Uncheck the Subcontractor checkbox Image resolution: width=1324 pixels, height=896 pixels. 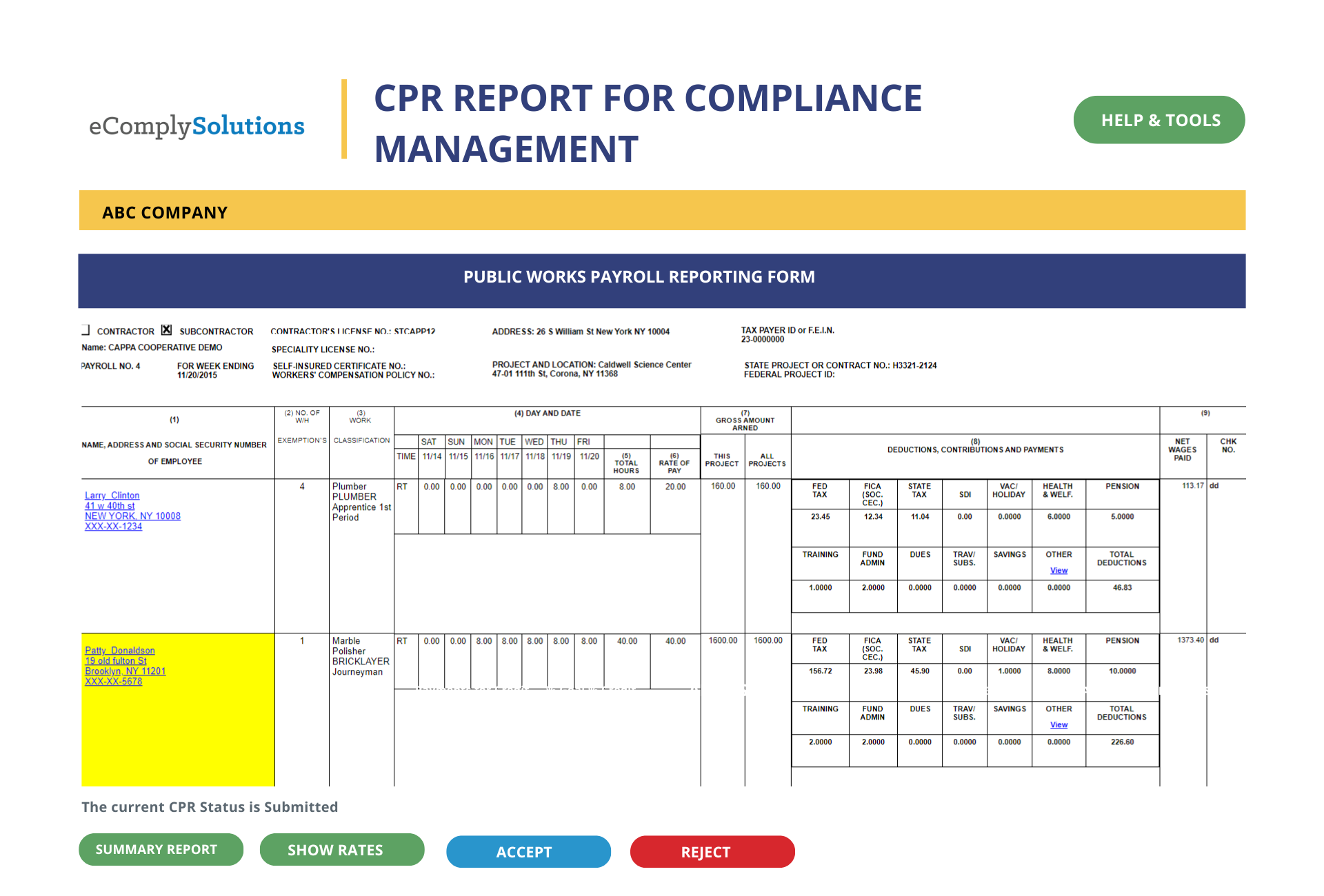[x=166, y=330]
